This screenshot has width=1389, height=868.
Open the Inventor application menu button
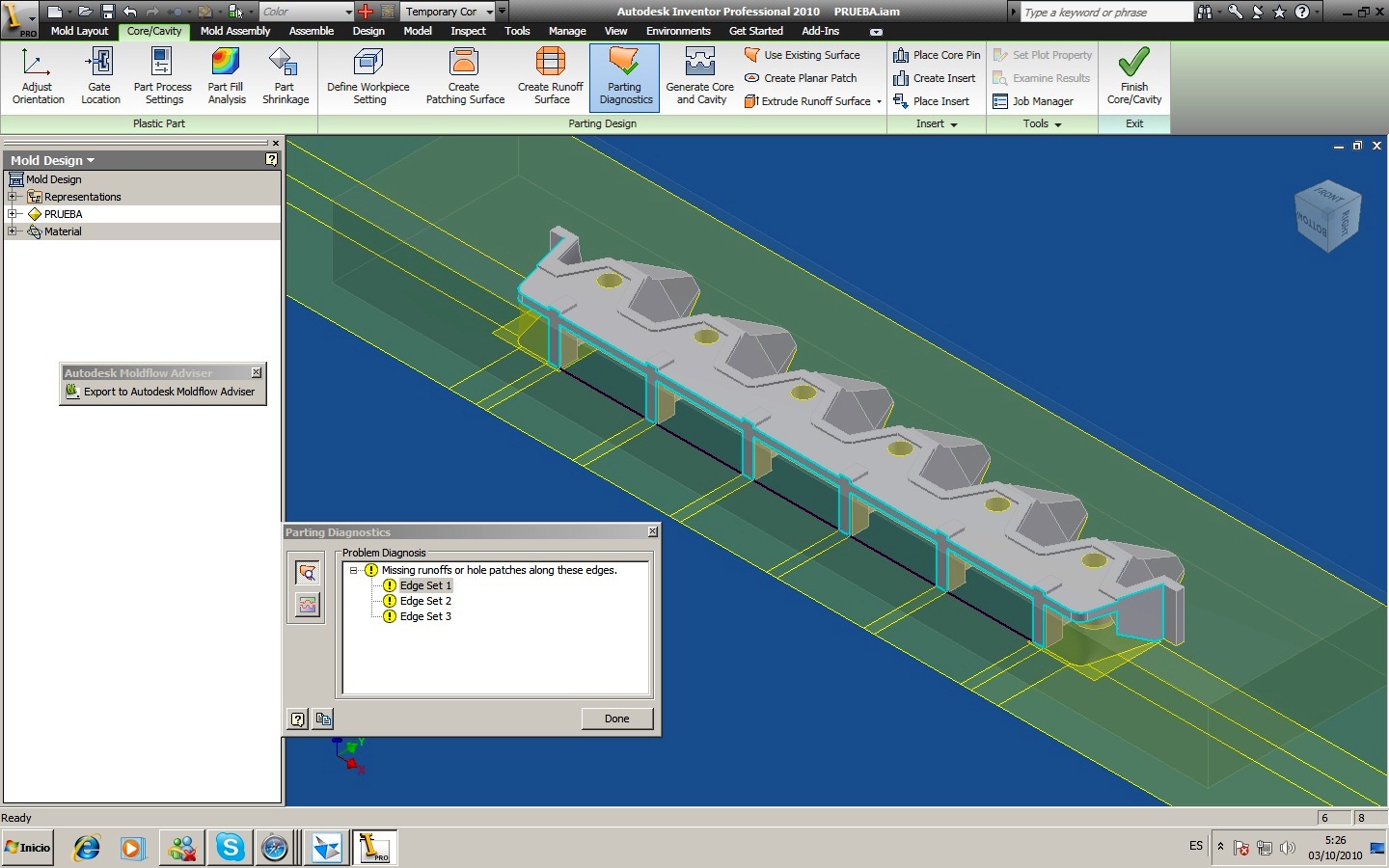[x=19, y=17]
